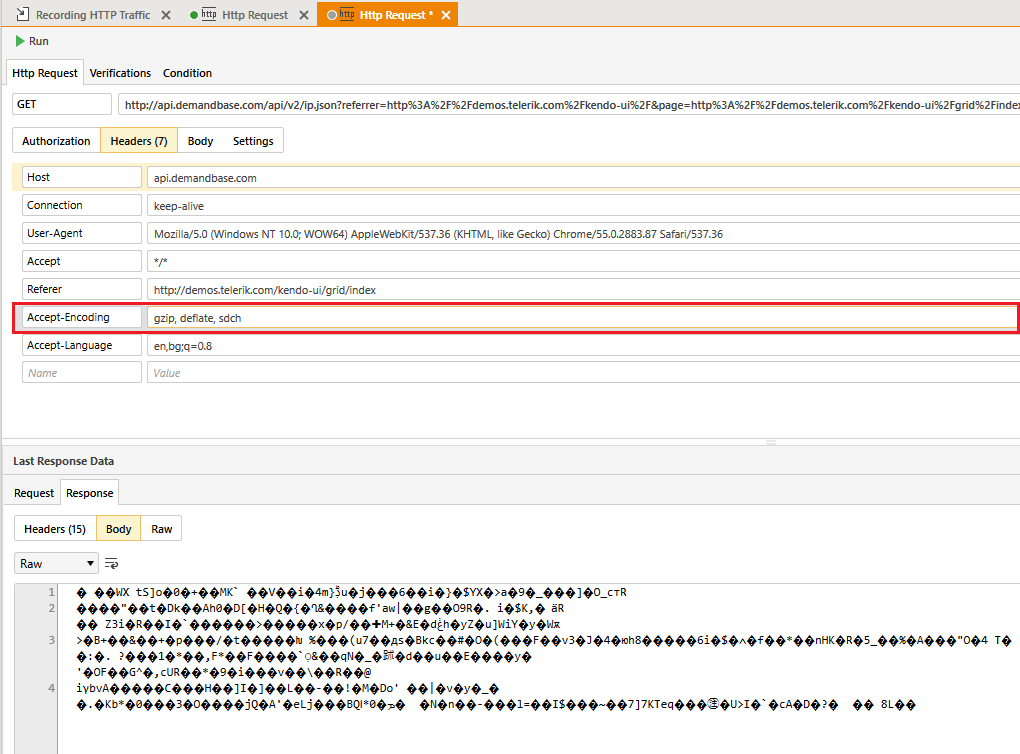Image resolution: width=1020 pixels, height=754 pixels.
Task: Edit the api.demandbase.com host value
Action: [x=584, y=178]
